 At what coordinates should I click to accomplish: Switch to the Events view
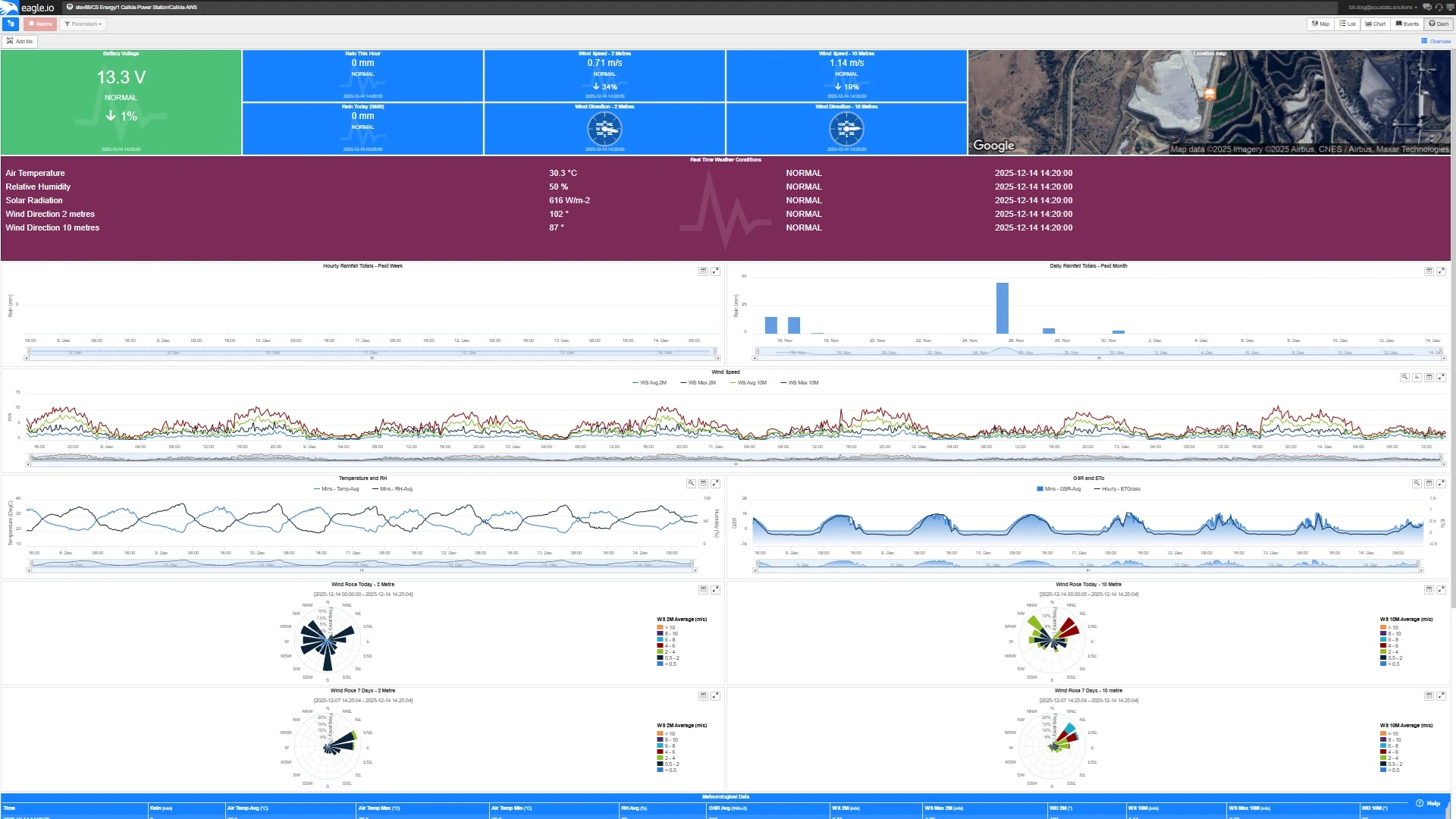[1407, 24]
